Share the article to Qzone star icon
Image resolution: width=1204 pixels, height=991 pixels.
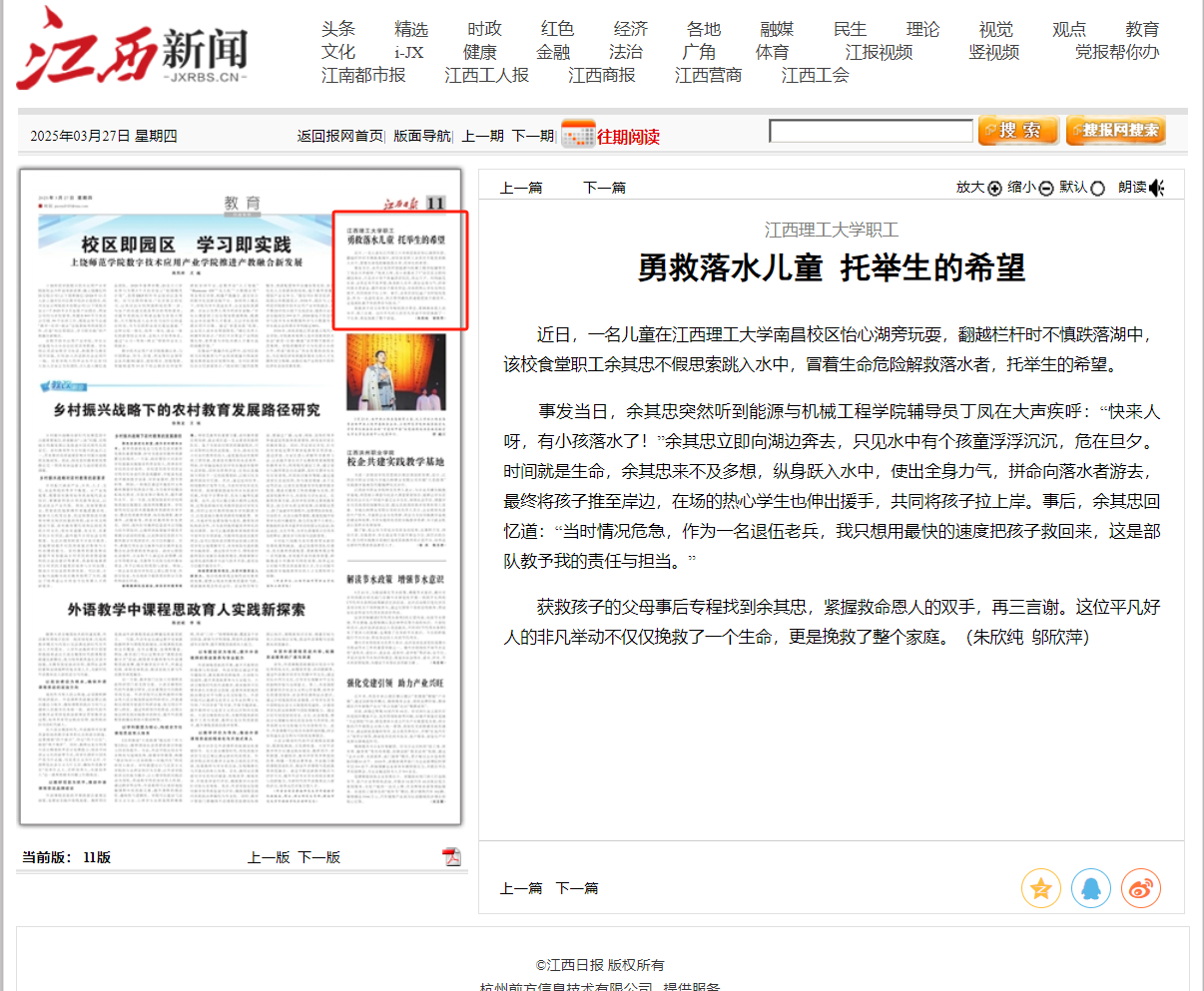pyautogui.click(x=1040, y=888)
